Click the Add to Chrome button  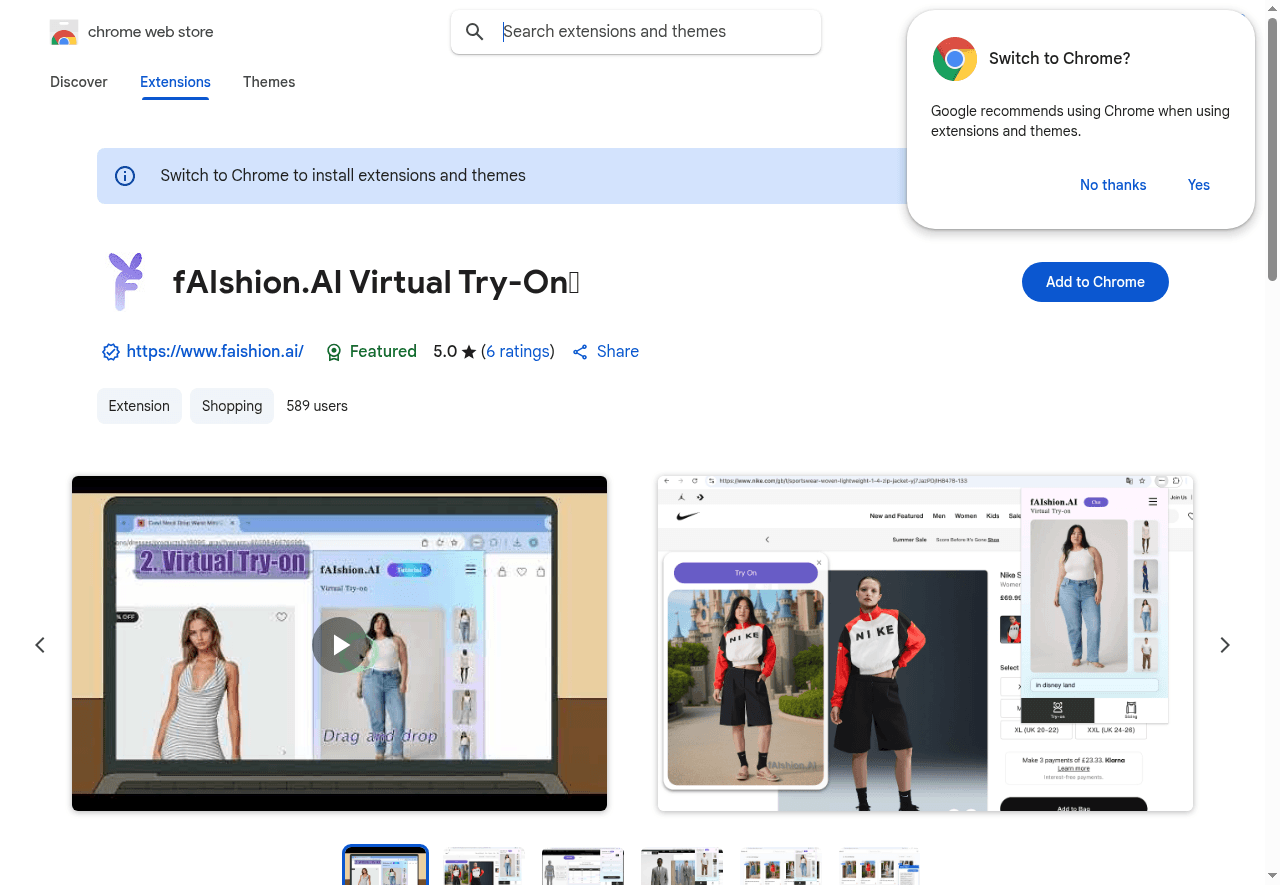pyautogui.click(x=1095, y=282)
